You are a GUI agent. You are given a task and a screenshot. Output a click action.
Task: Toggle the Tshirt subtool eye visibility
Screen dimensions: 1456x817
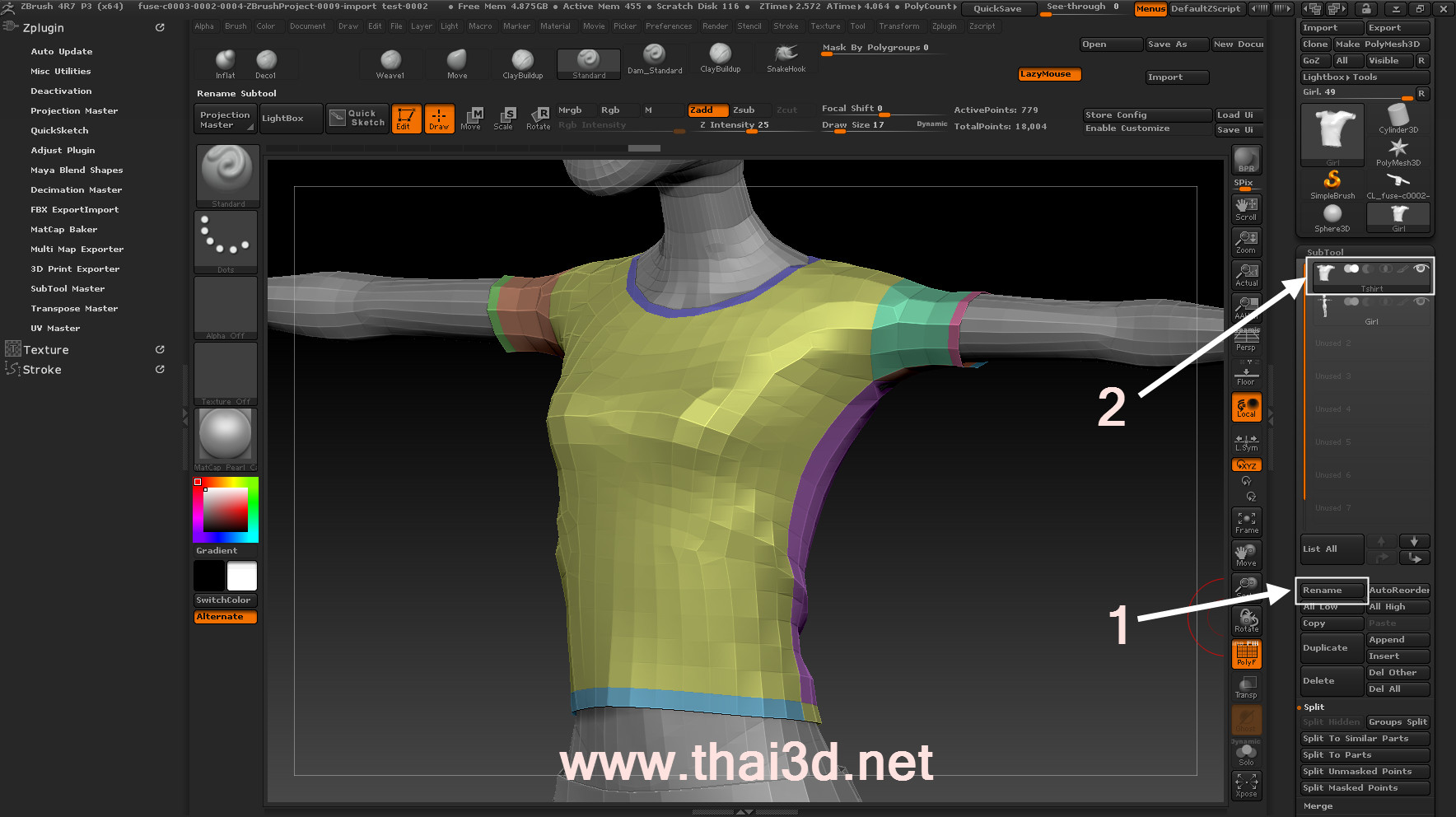pos(1420,268)
